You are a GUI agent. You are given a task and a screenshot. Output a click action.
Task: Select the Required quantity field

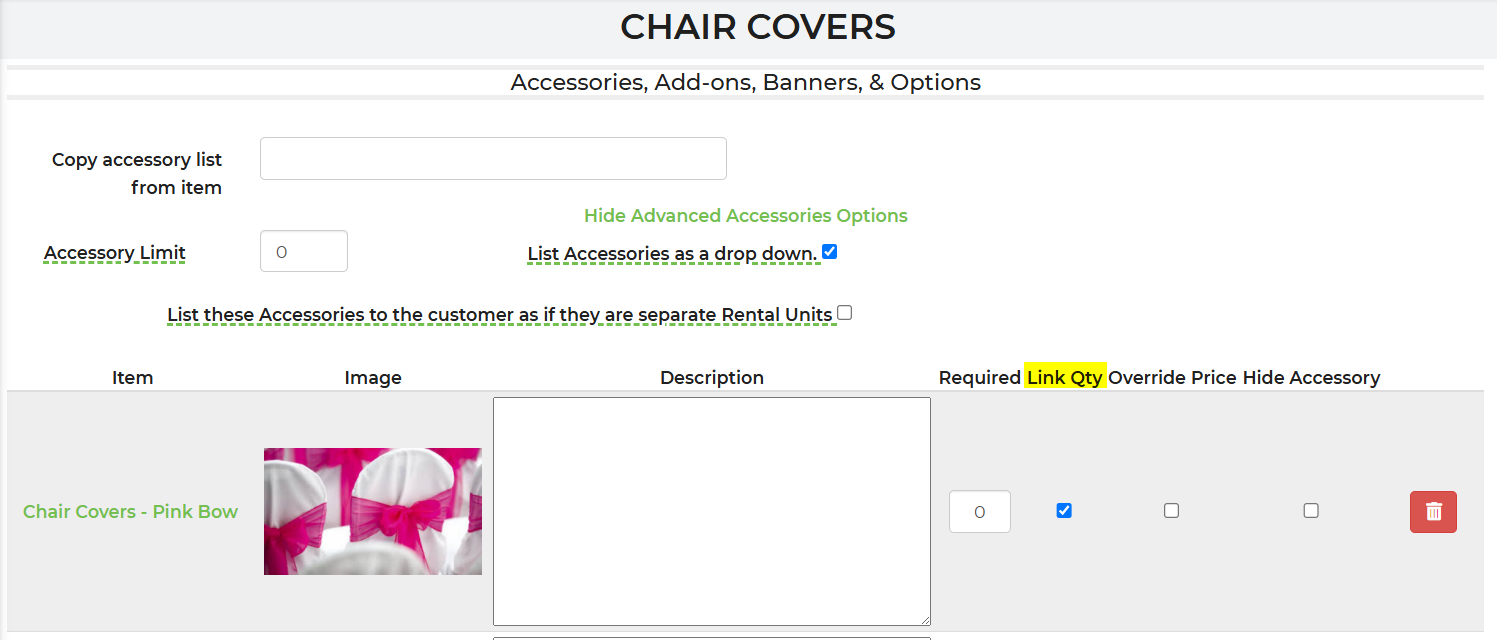point(980,511)
